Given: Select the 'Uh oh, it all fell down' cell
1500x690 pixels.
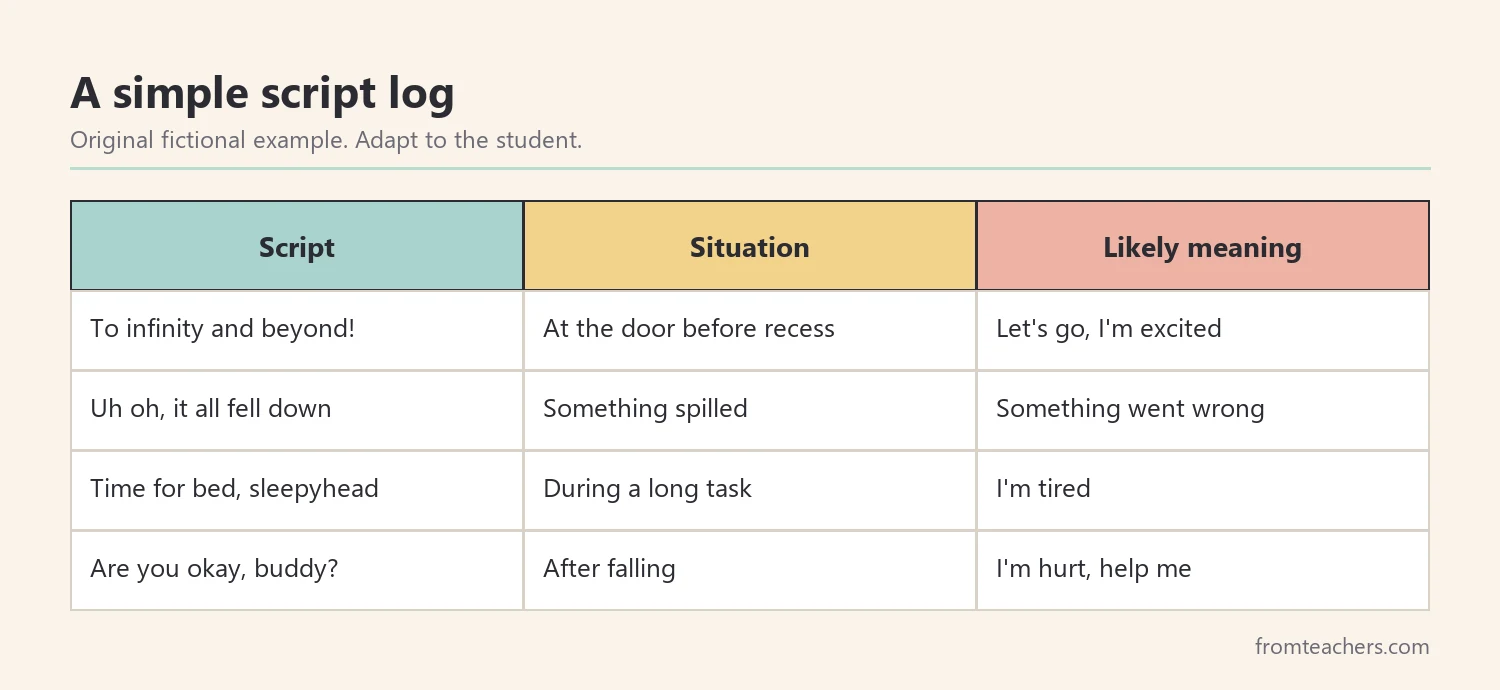Looking at the screenshot, I should 297,410.
